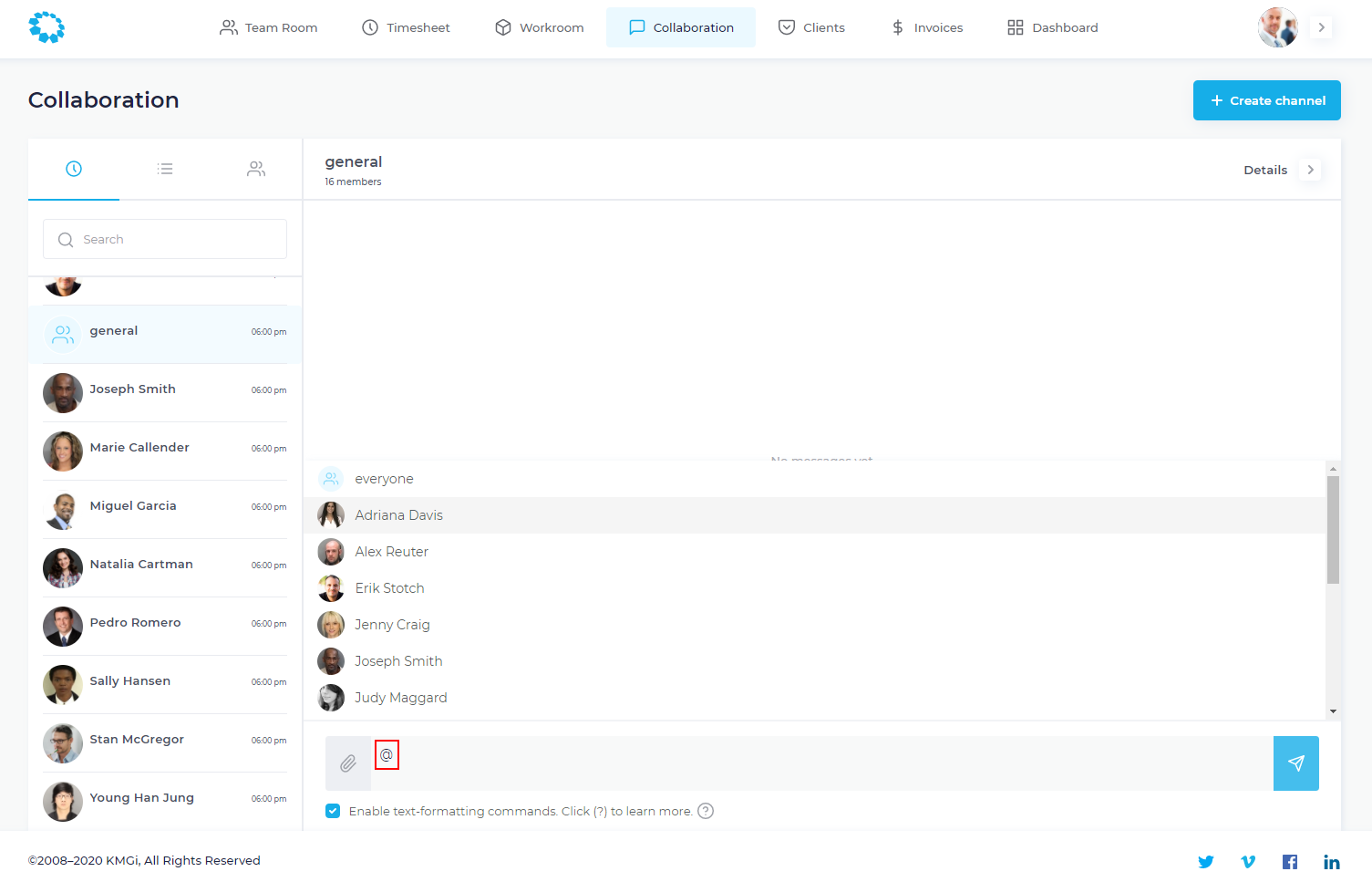This screenshot has width=1372, height=882.
Task: Mention everyone from the suggestion list
Action: (x=384, y=479)
